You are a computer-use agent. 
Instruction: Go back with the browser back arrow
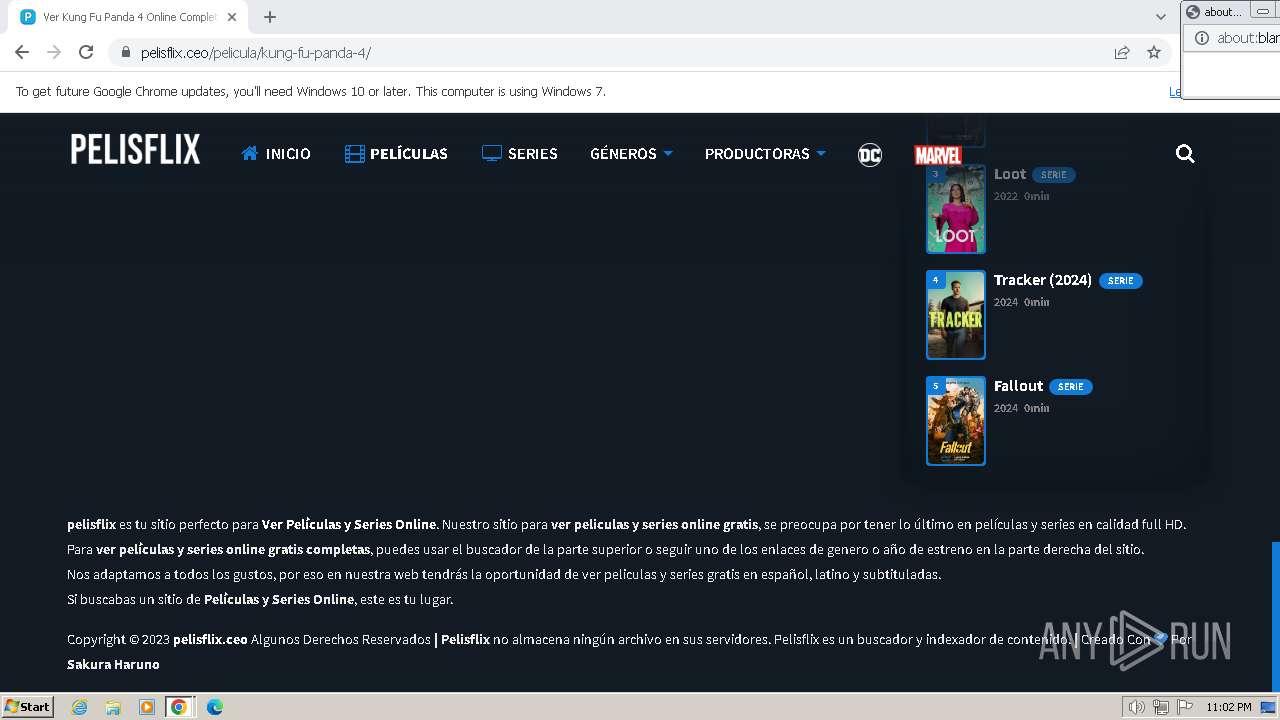click(x=22, y=52)
